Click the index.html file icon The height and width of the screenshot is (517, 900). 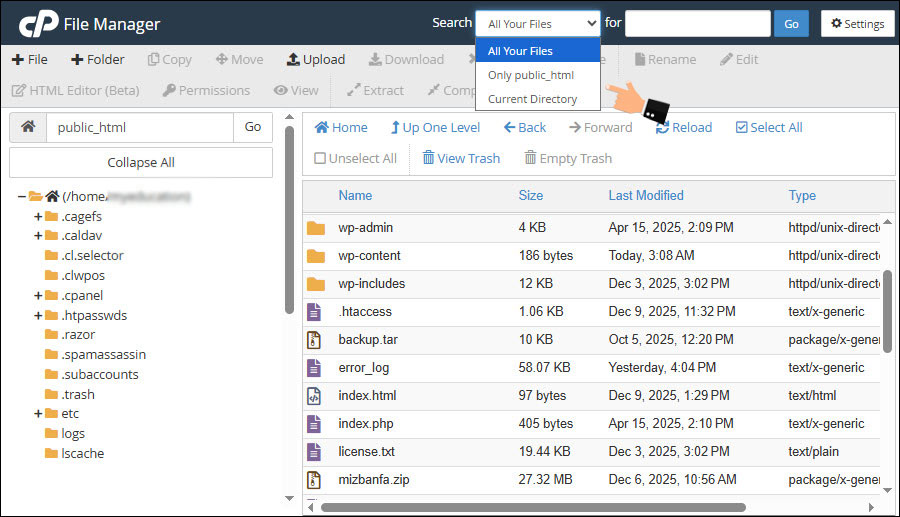(x=315, y=396)
